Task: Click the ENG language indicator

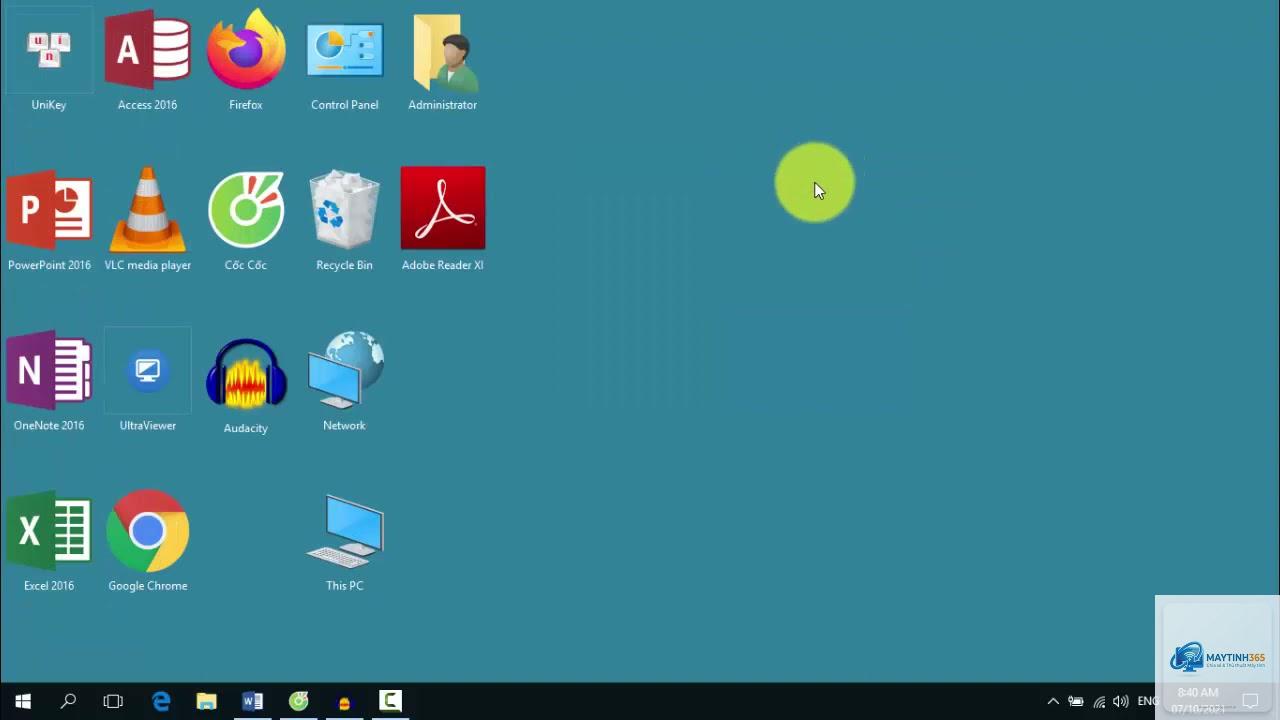Action: (x=1147, y=701)
